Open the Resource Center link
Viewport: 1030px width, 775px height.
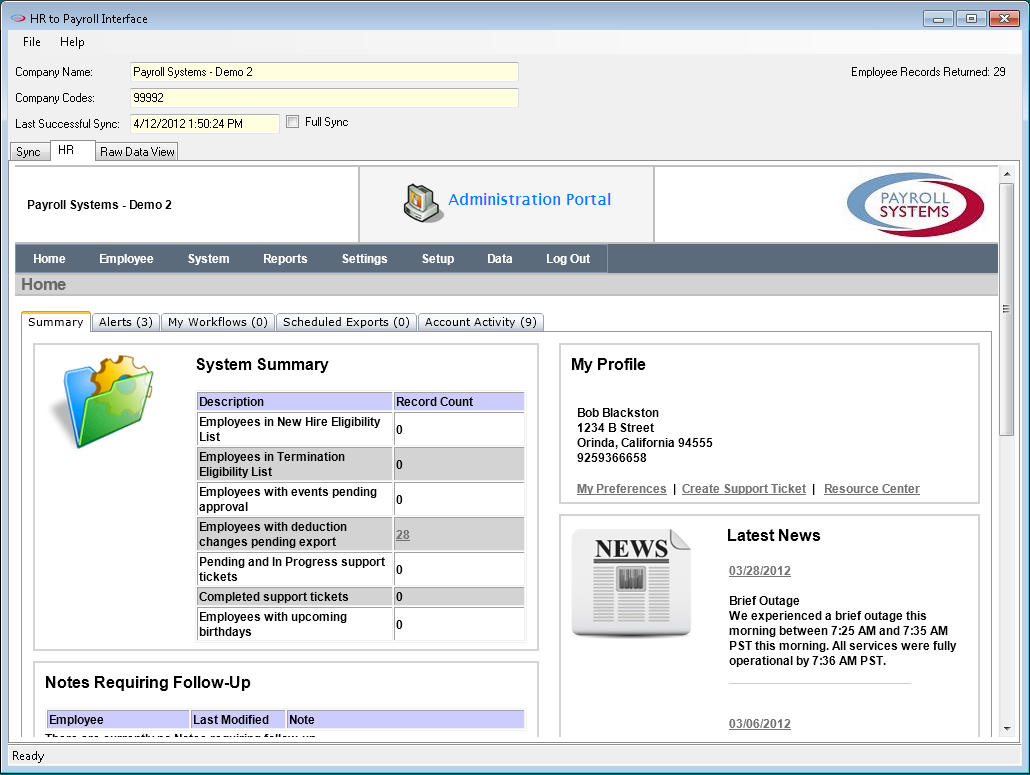[872, 489]
